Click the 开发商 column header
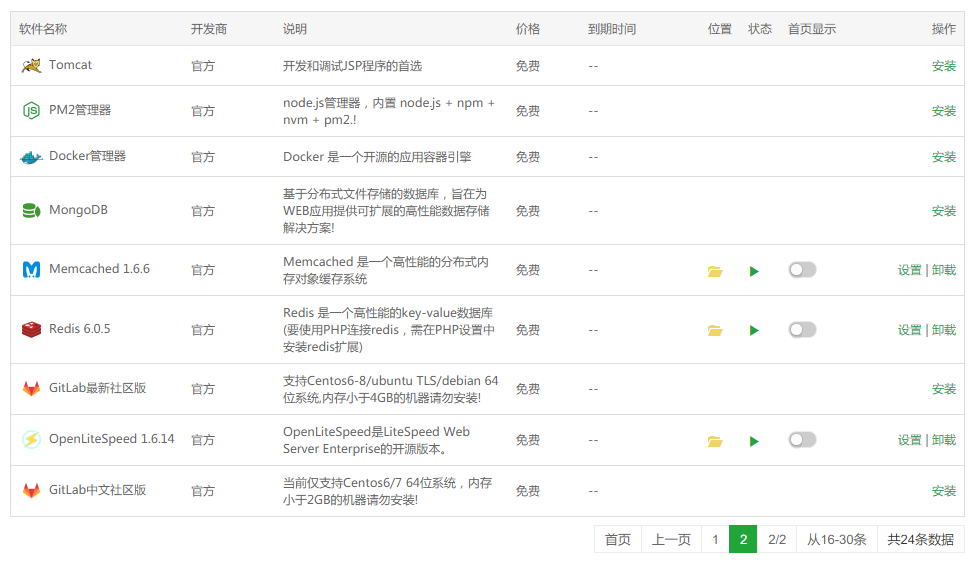The image size is (975, 569). tap(209, 29)
